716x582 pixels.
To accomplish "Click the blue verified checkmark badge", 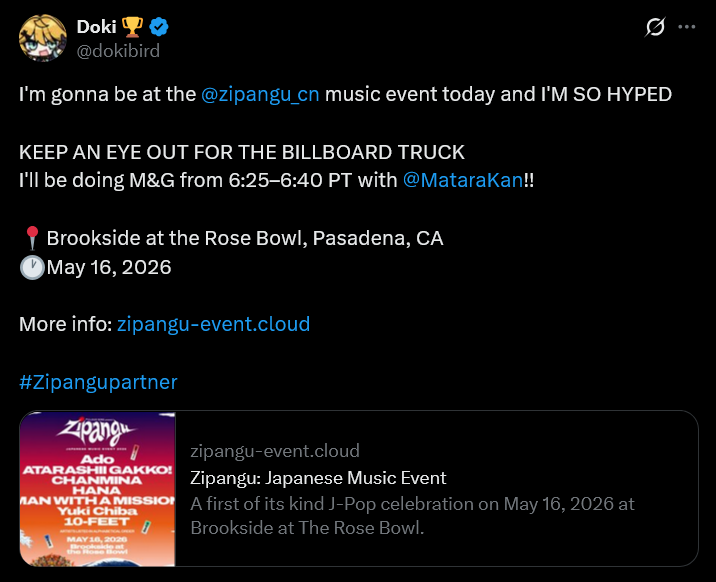I will click(x=159, y=27).
